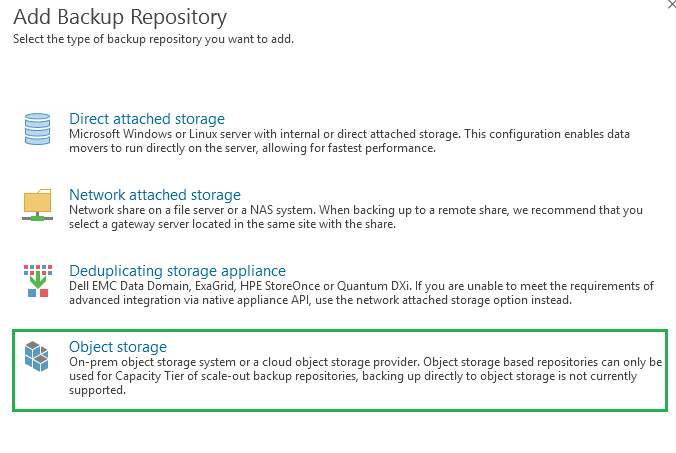Viewport: 676px width, 453px height.
Task: Pick the Object storage title link
Action: (x=117, y=347)
